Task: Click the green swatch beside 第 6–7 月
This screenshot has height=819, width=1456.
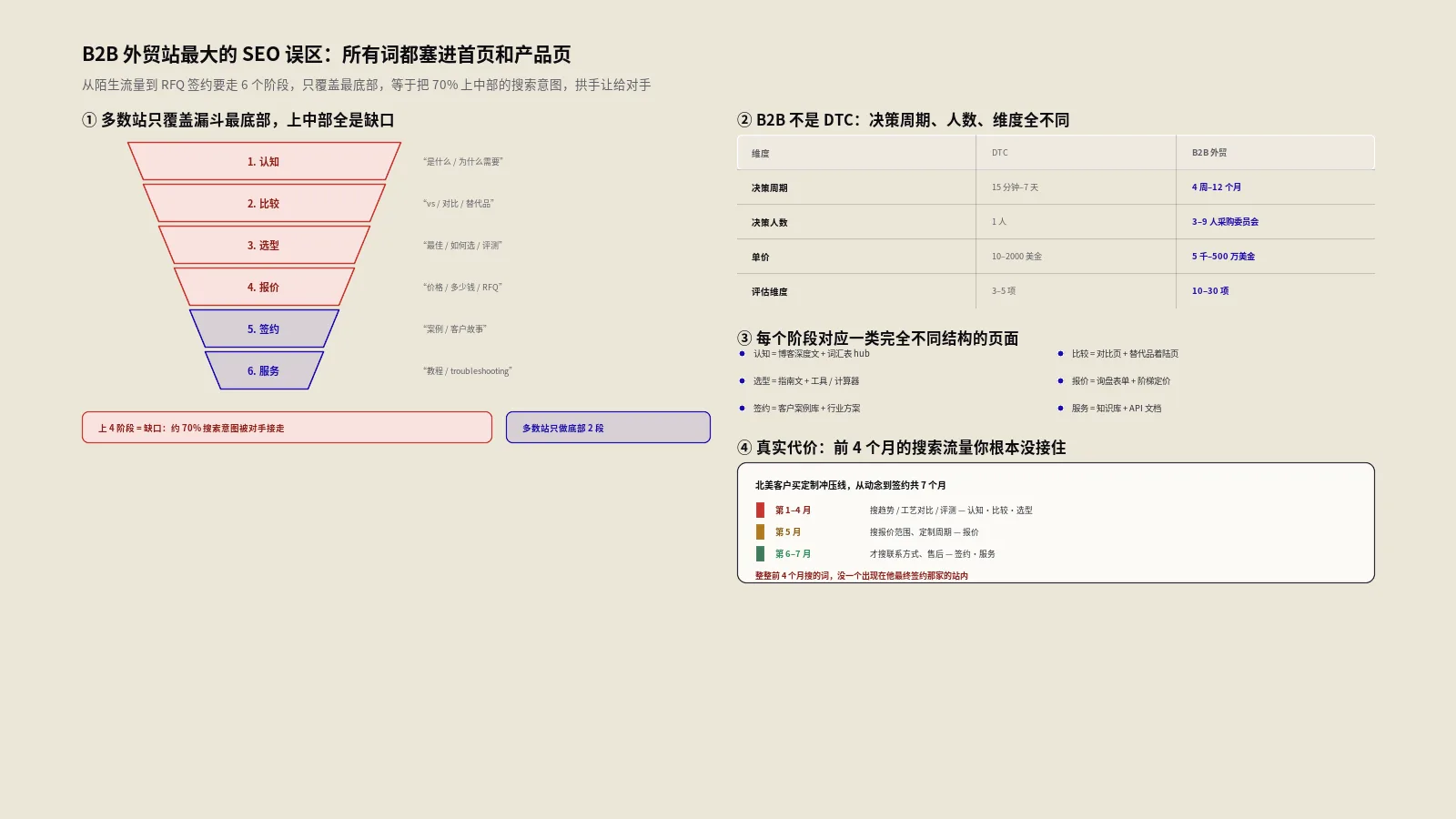Action: click(x=760, y=554)
